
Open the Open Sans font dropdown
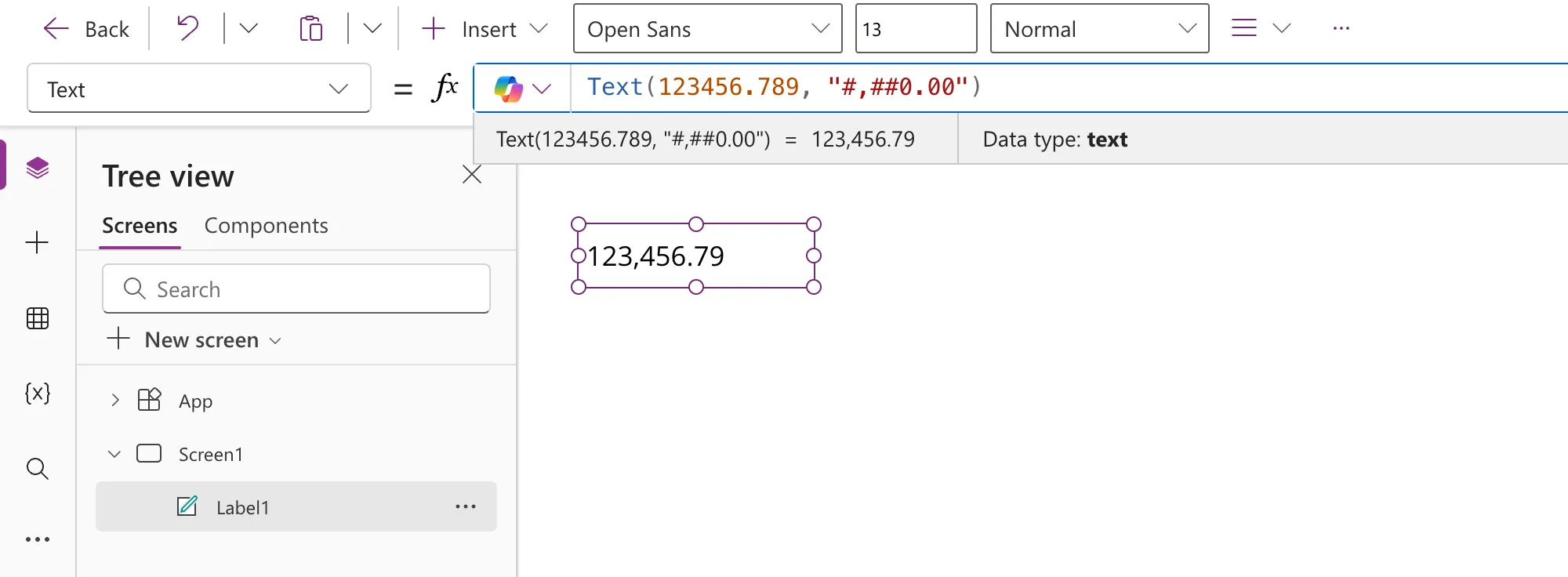tap(708, 29)
